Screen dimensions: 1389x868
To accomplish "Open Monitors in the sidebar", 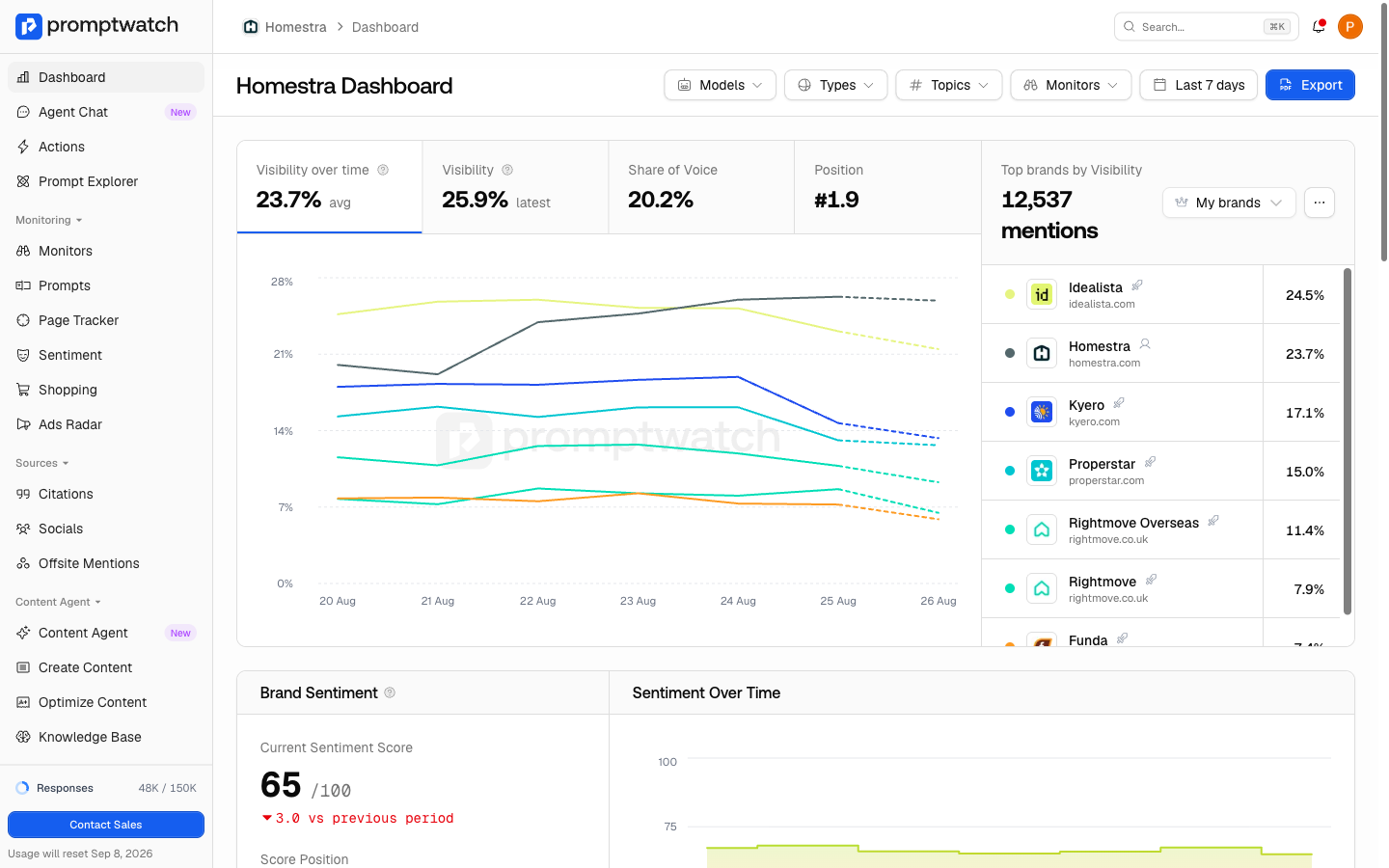I will coord(106,251).
